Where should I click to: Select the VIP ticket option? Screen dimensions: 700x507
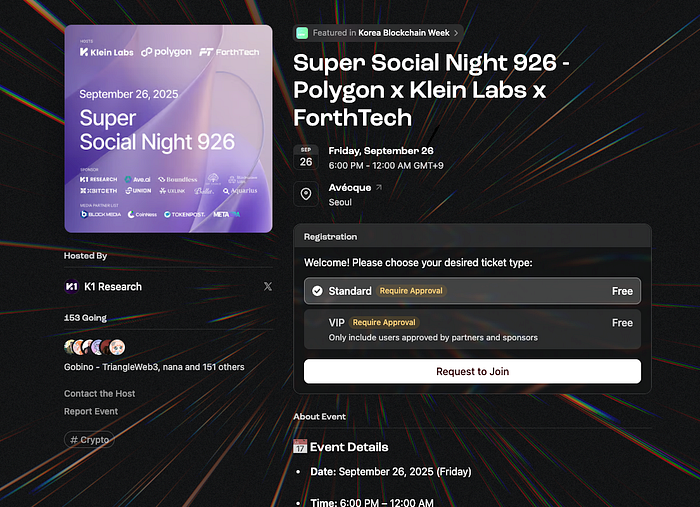point(472,329)
